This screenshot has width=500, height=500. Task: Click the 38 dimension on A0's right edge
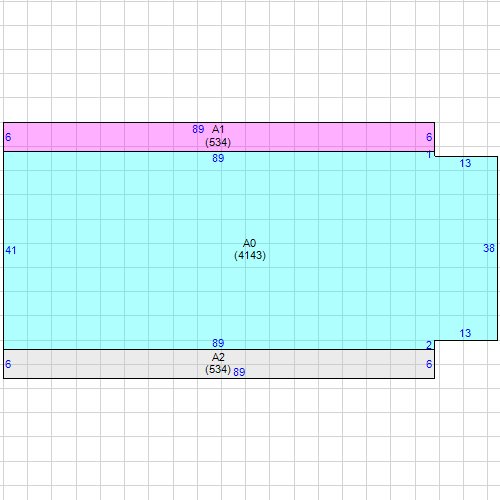pos(489,248)
